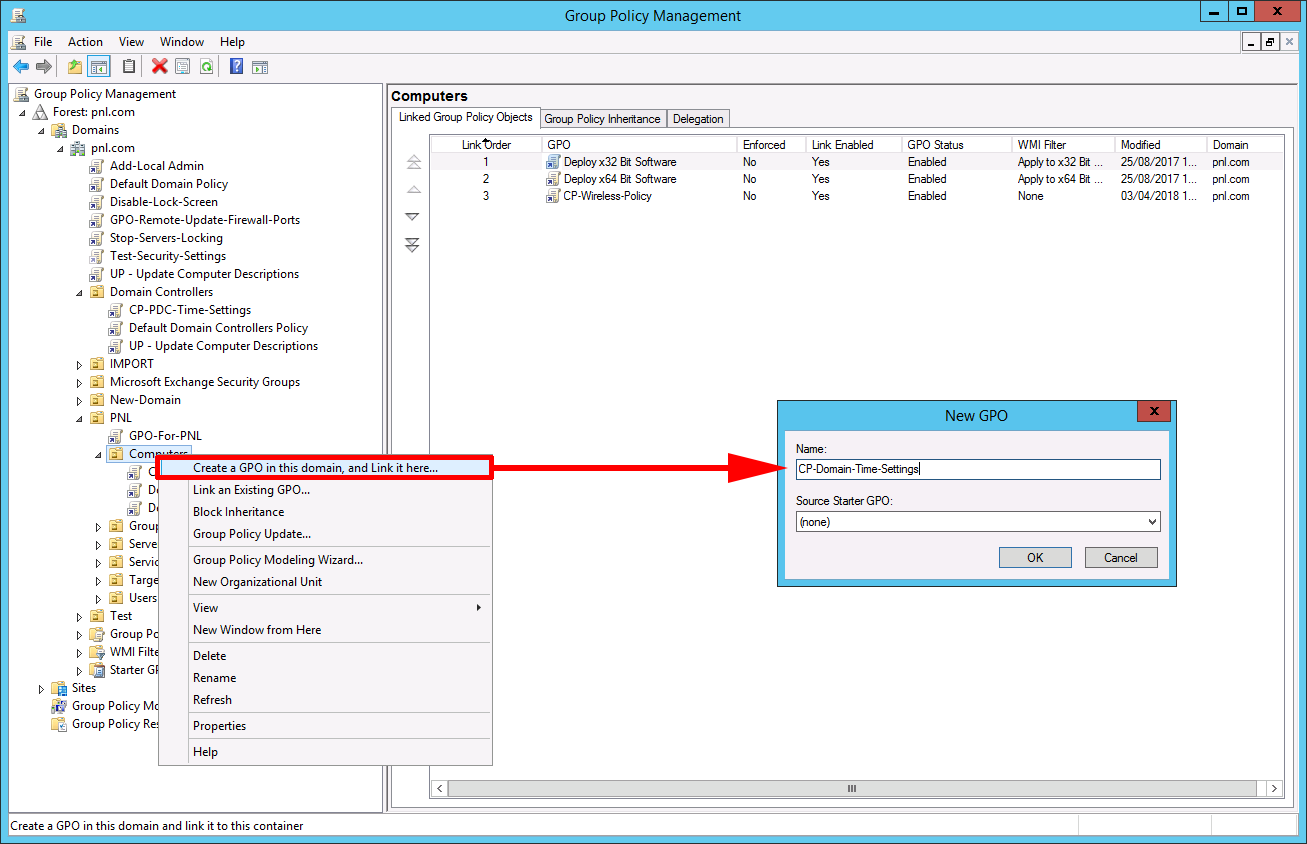Refresh using the green refresh toolbar icon
This screenshot has height=844, width=1307.
(x=206, y=66)
